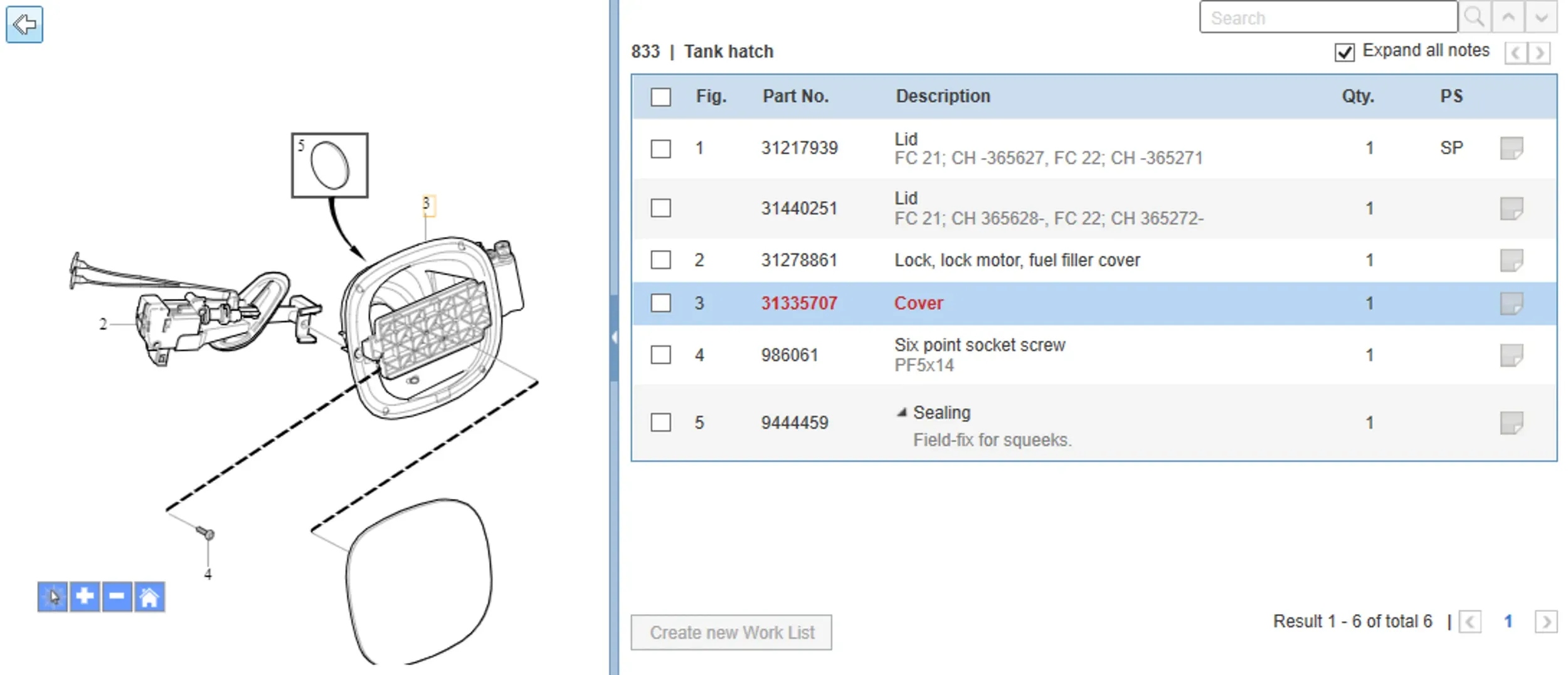This screenshot has height=675, width=1568.
Task: Click 'Six point socket screw' description
Action: pos(980,345)
